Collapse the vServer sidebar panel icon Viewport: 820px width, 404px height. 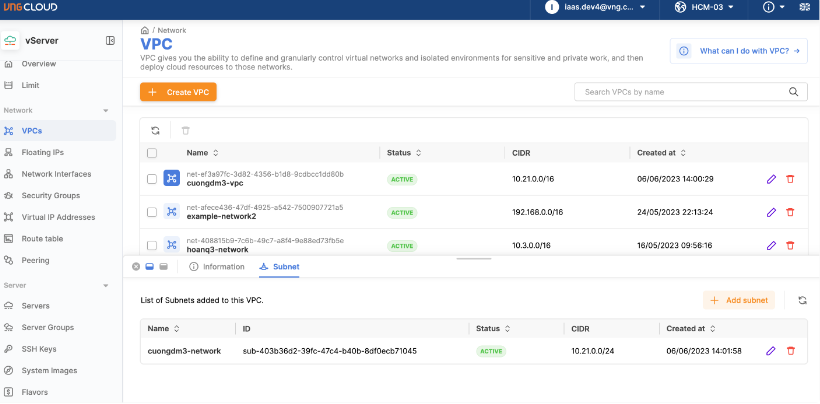(x=110, y=40)
